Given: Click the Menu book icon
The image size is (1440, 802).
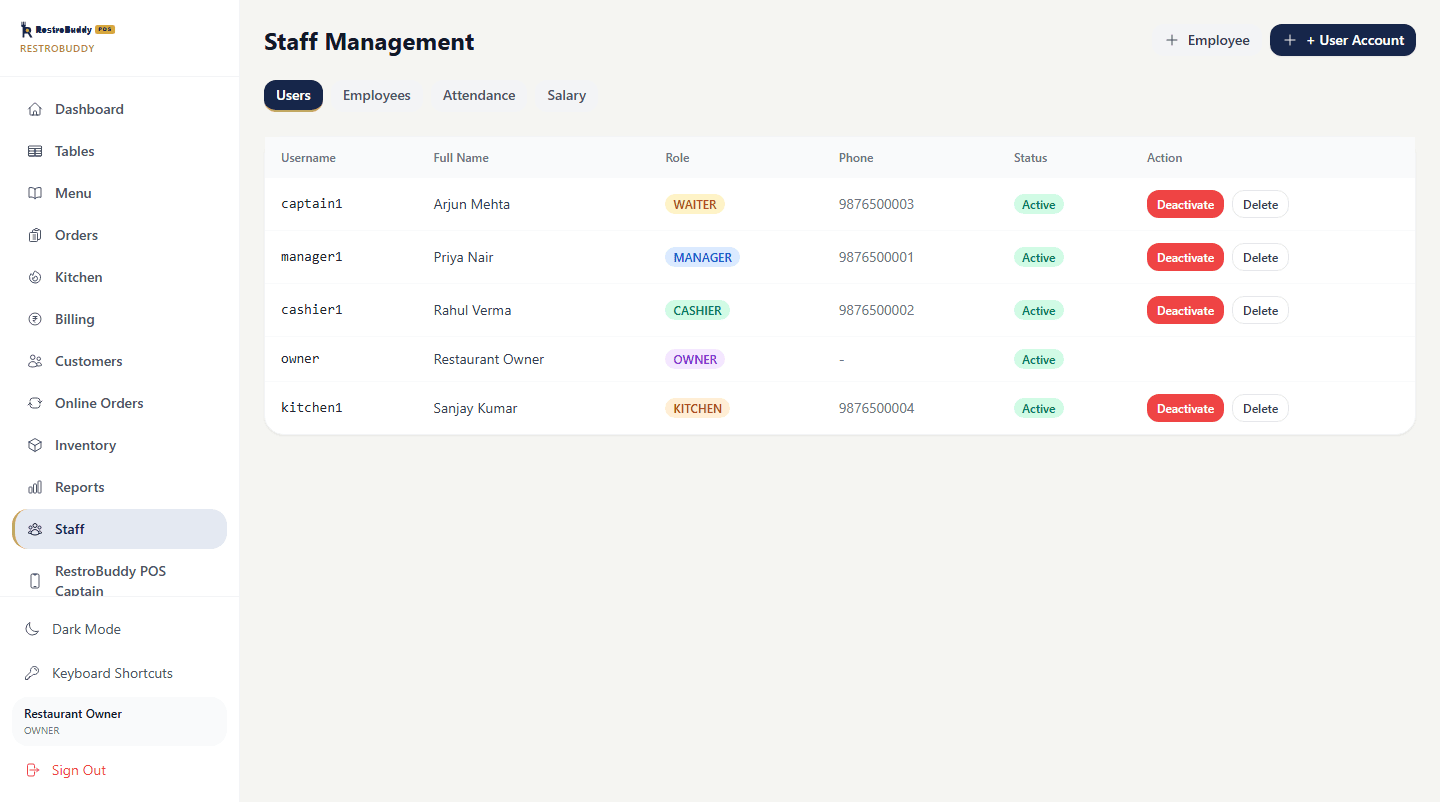Looking at the screenshot, I should point(35,193).
